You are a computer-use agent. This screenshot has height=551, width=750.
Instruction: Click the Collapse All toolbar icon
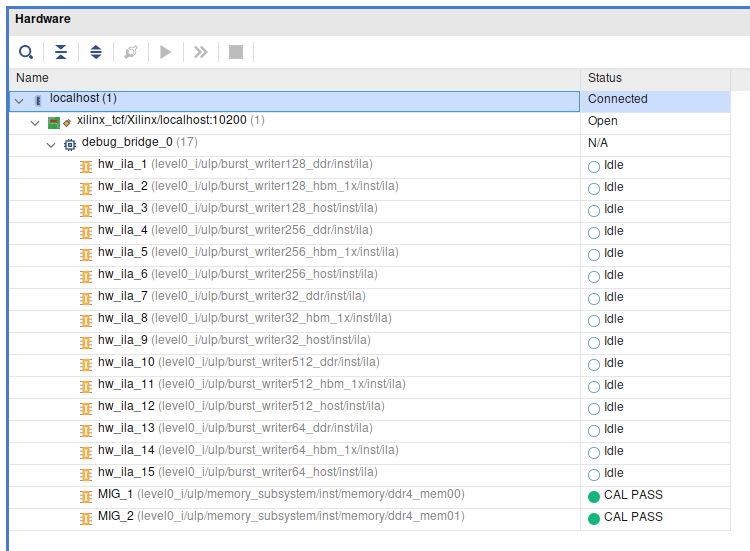pos(61,52)
